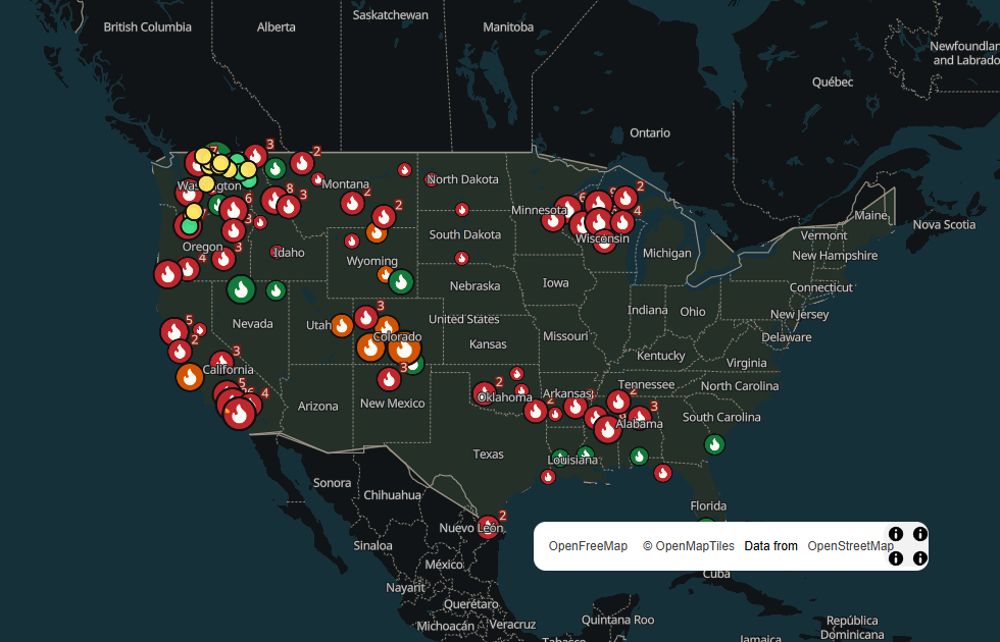Open red cluster marker 3 in central California

(x=221, y=362)
